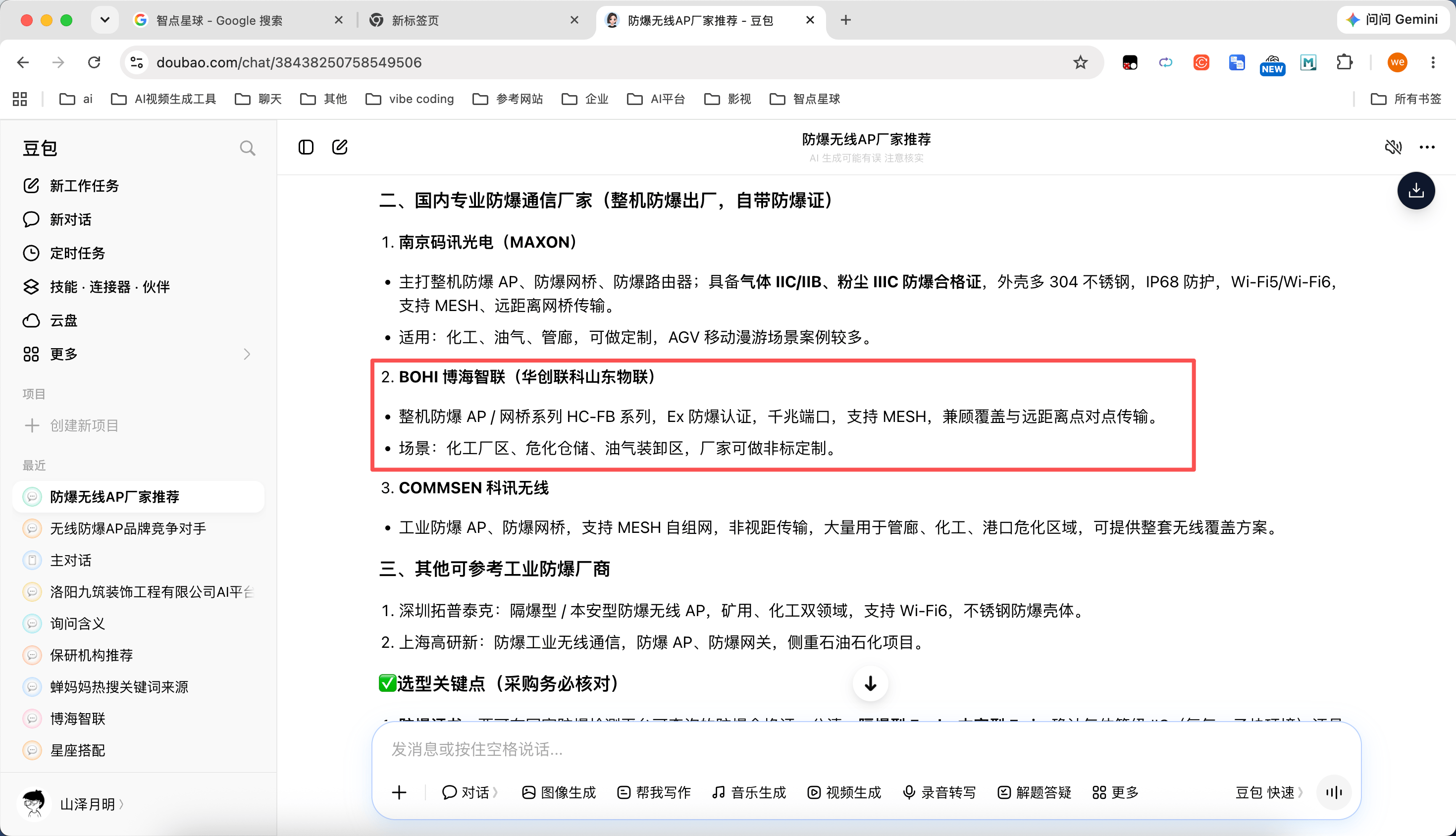Viewport: 1456px width, 836px height.
Task: Click the 豆包 logo in the sidebar
Action: point(40,148)
